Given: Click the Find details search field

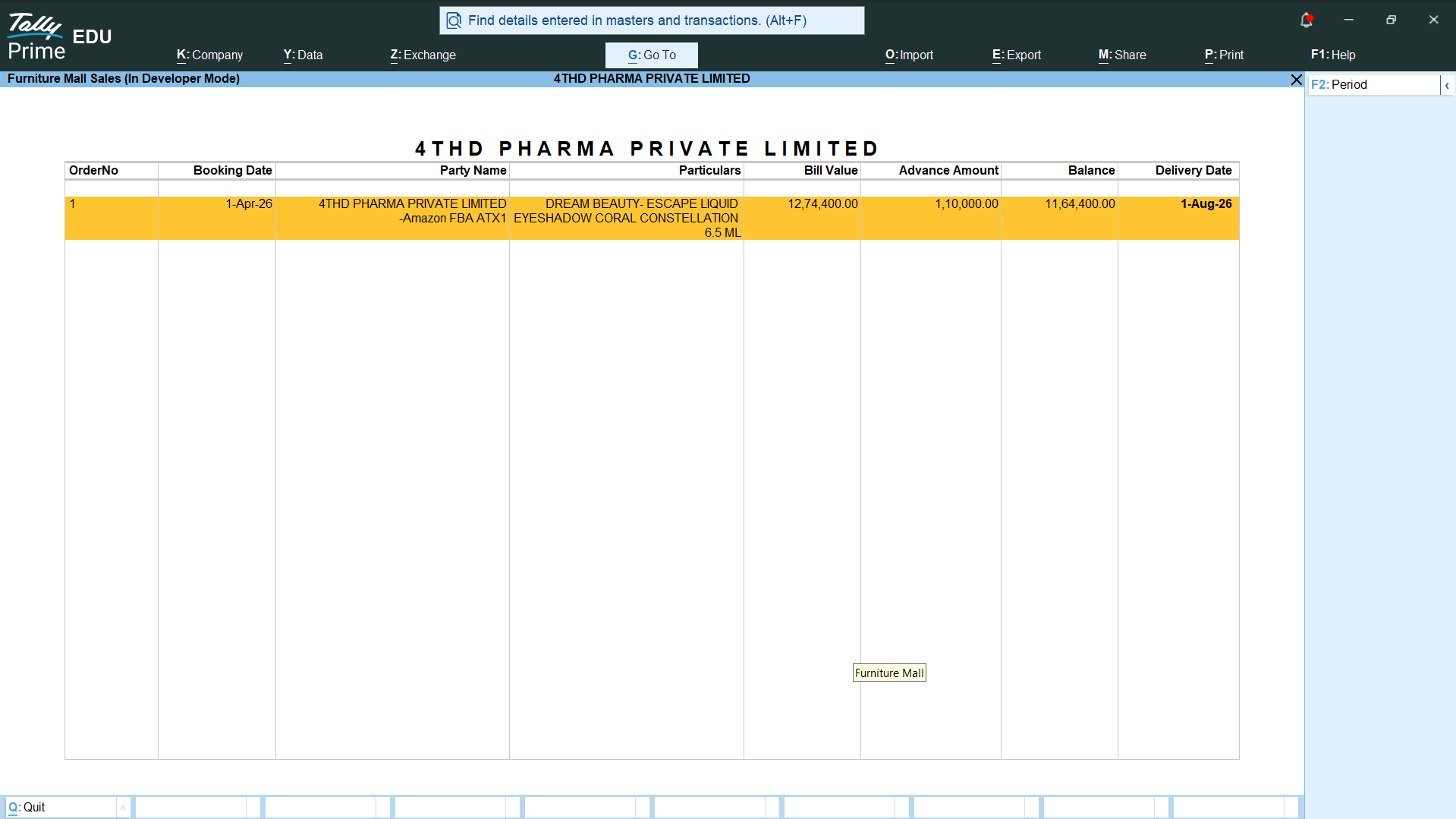Looking at the screenshot, I should pos(652,20).
